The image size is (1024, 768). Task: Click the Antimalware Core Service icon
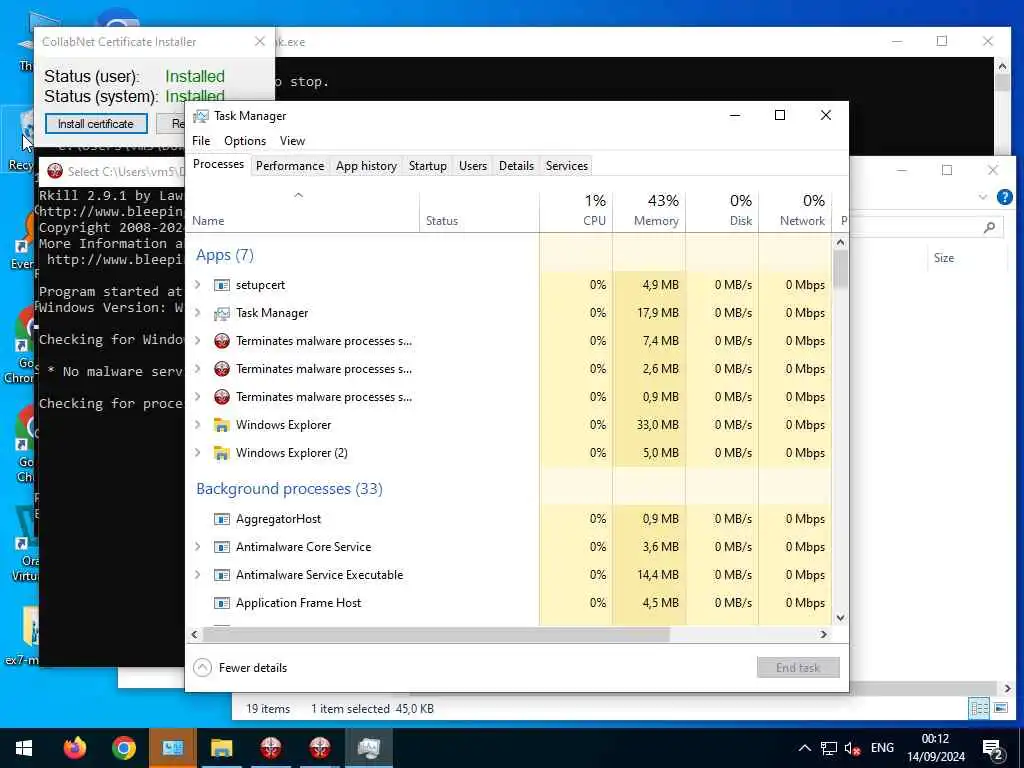point(222,547)
